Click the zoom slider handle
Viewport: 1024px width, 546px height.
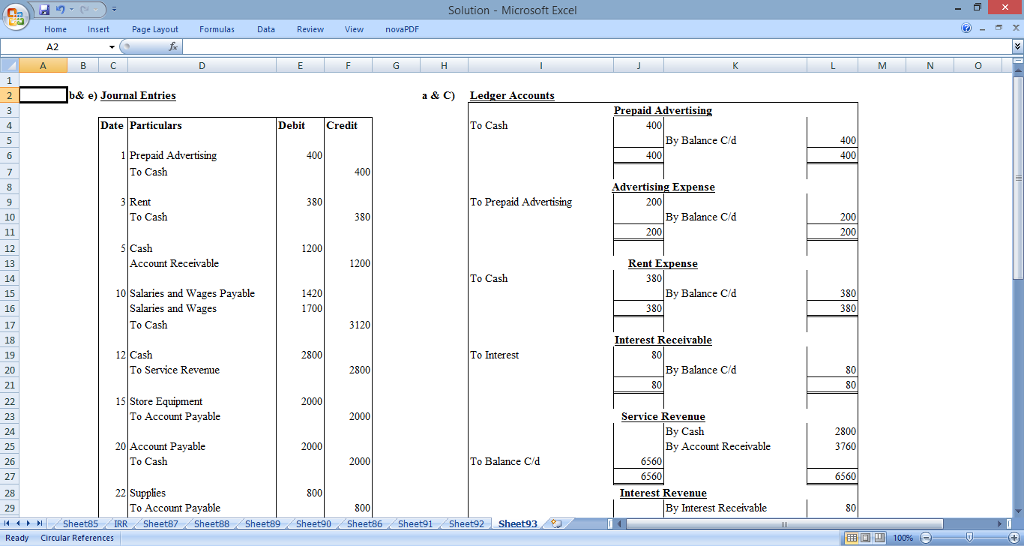click(969, 538)
